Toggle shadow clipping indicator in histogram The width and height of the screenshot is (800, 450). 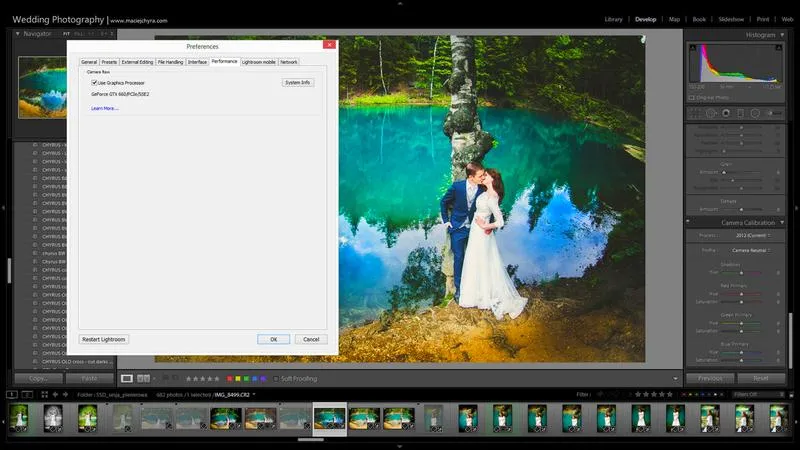point(693,47)
